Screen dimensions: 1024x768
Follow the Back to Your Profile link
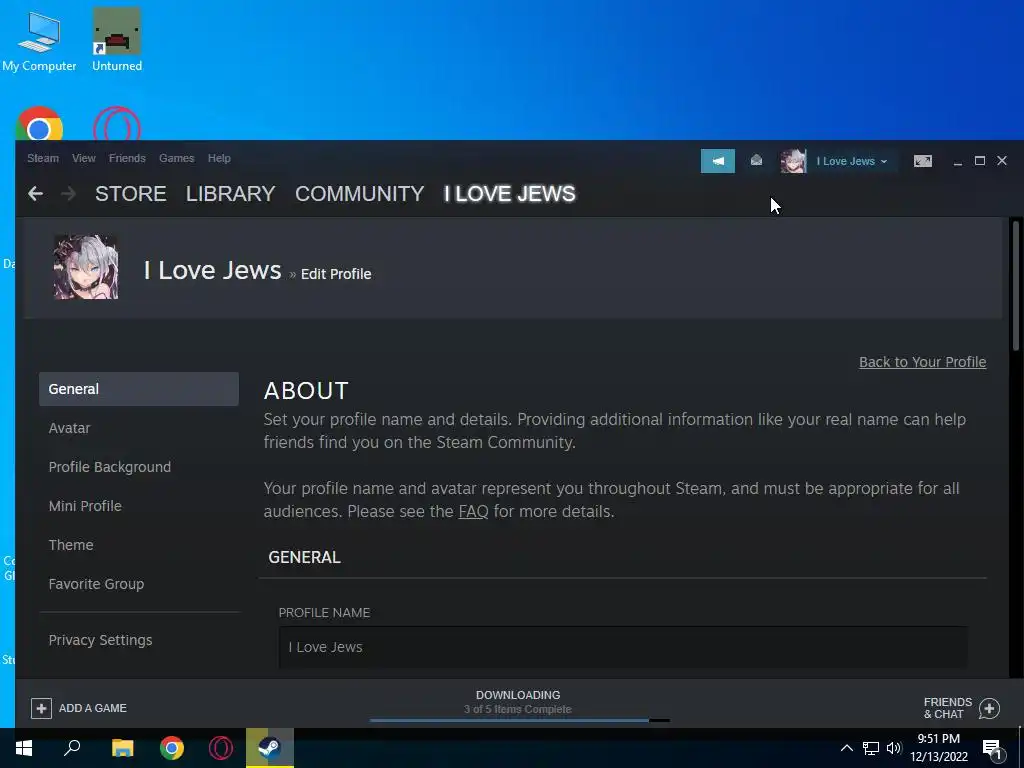(922, 362)
